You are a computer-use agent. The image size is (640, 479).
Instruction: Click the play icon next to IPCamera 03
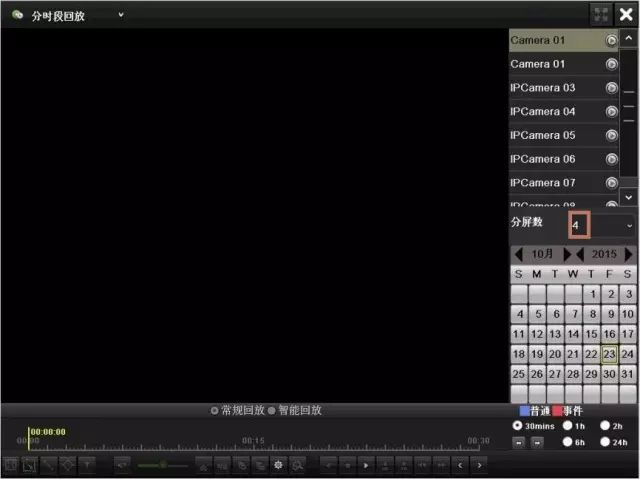click(611, 88)
